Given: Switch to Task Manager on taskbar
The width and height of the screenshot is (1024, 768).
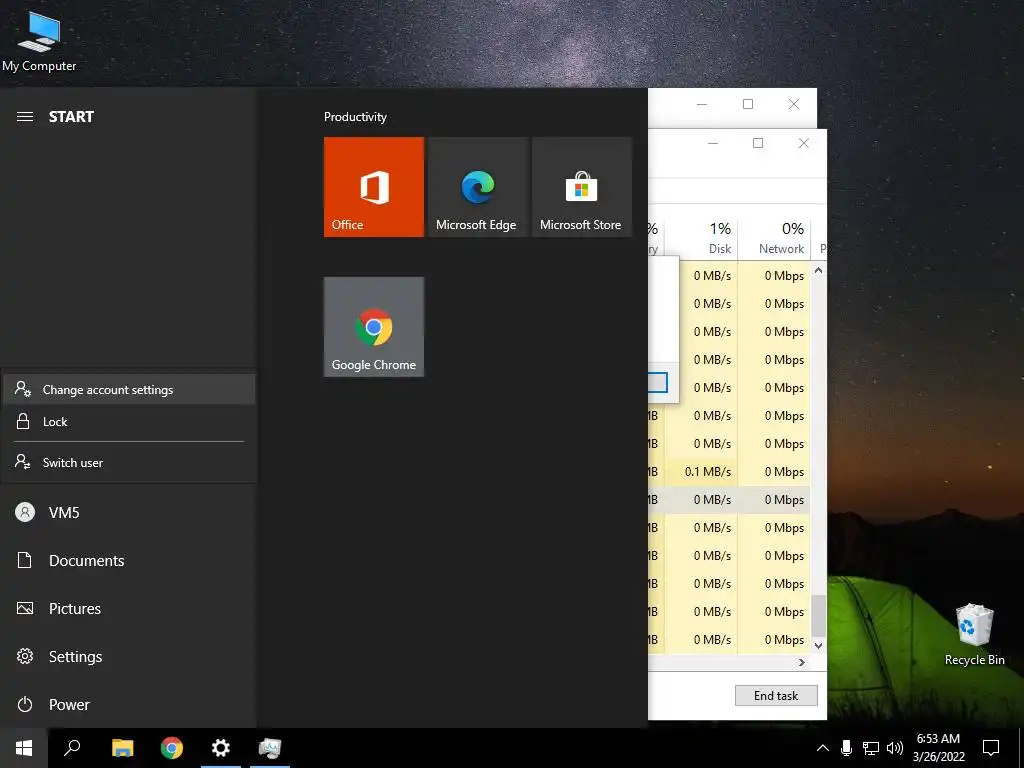Looking at the screenshot, I should 270,748.
